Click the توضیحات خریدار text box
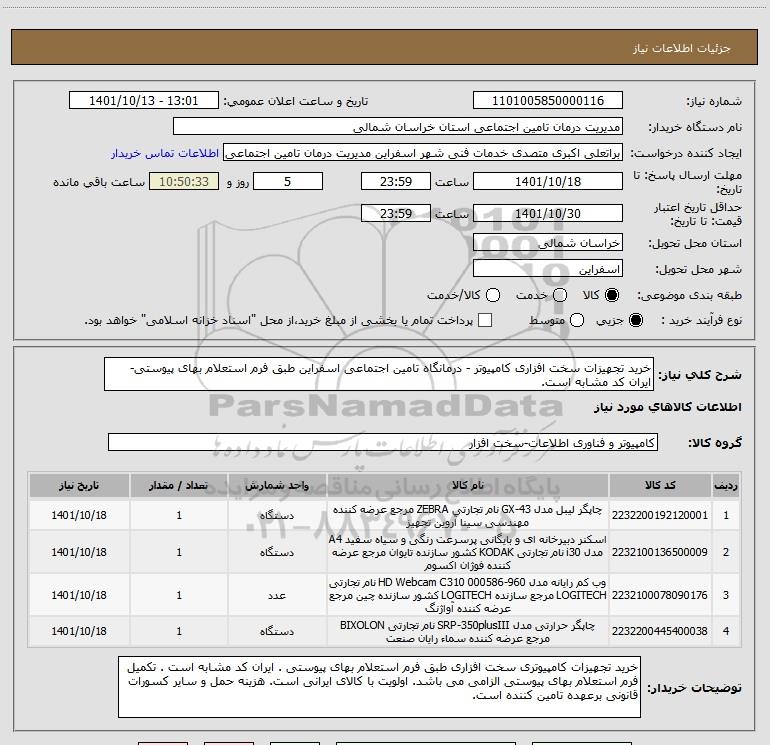 [379, 687]
